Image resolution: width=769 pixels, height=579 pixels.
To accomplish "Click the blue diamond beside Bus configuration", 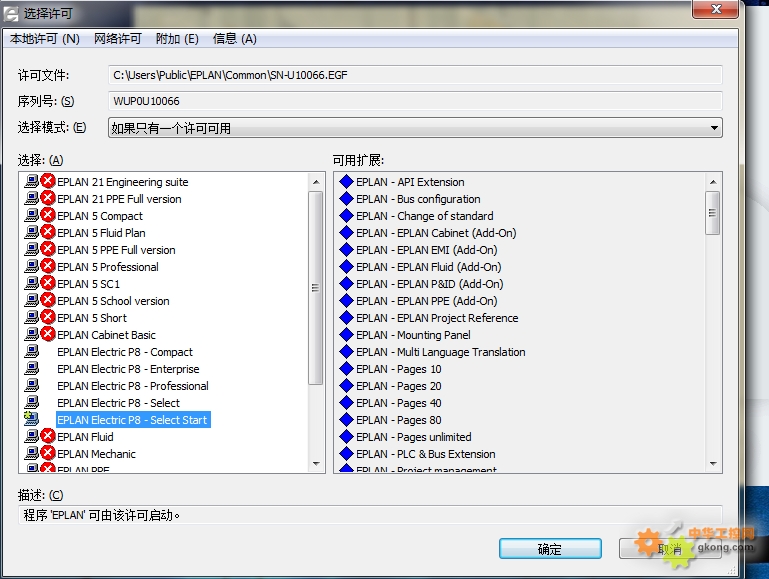I will [x=346, y=199].
